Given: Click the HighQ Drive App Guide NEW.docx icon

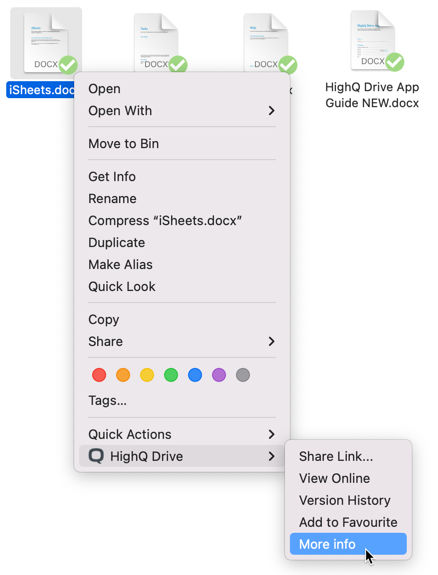Looking at the screenshot, I should (x=373, y=40).
